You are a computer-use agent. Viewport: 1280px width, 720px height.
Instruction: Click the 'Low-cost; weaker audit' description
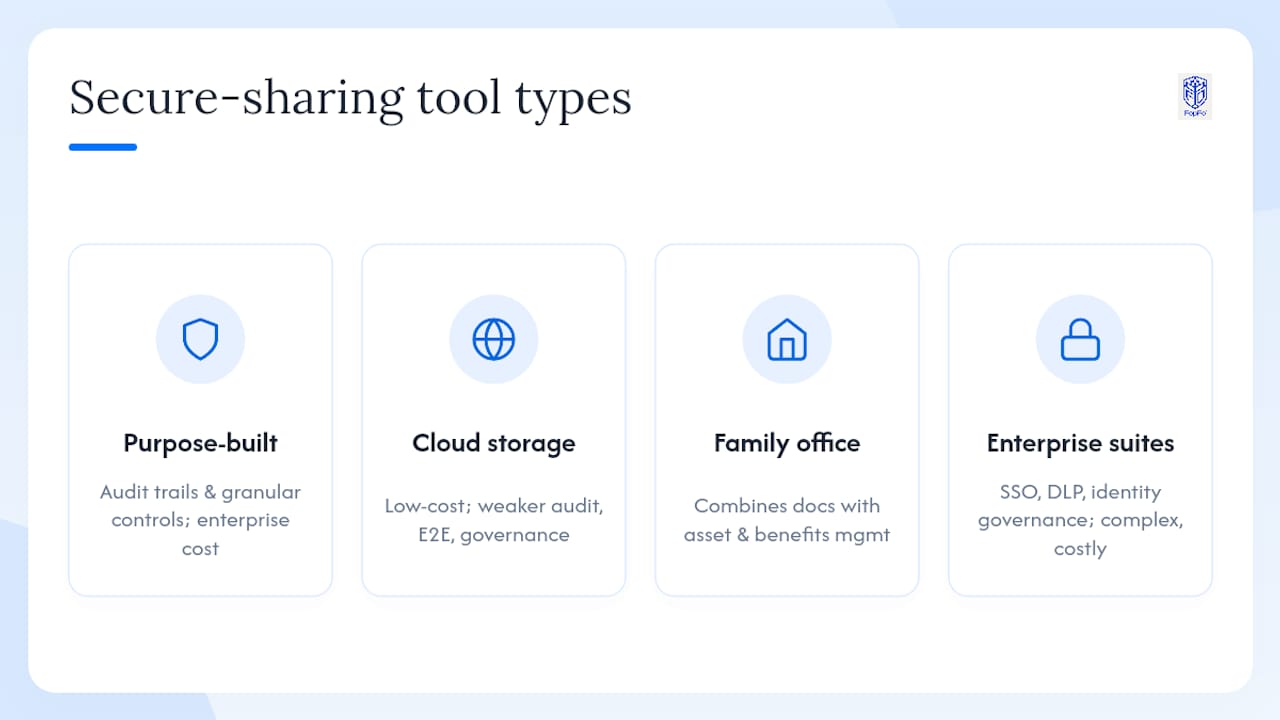point(494,520)
